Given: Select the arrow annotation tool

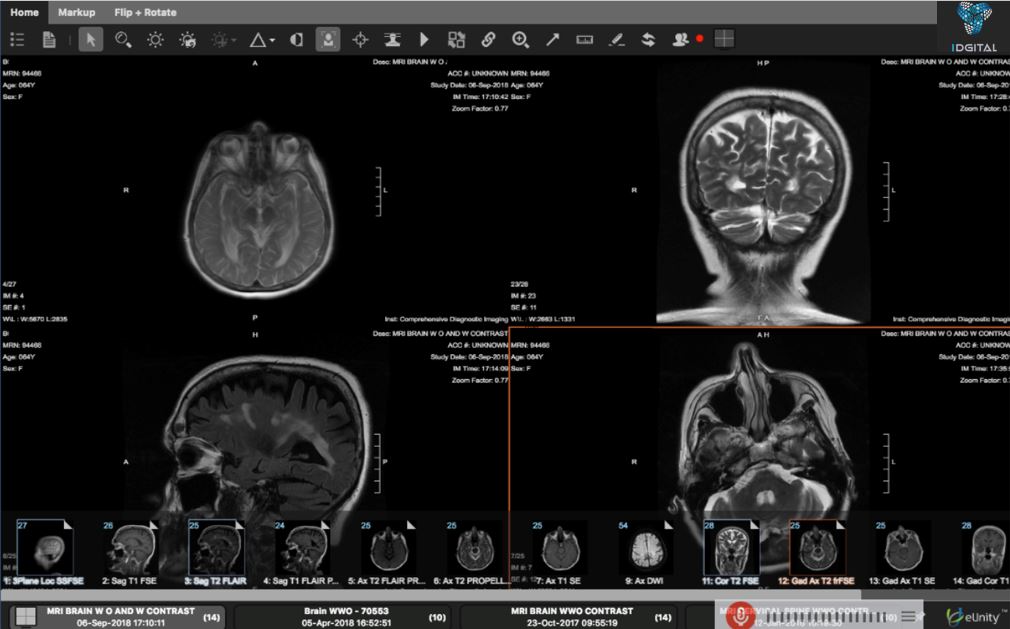Looking at the screenshot, I should click(x=552, y=40).
